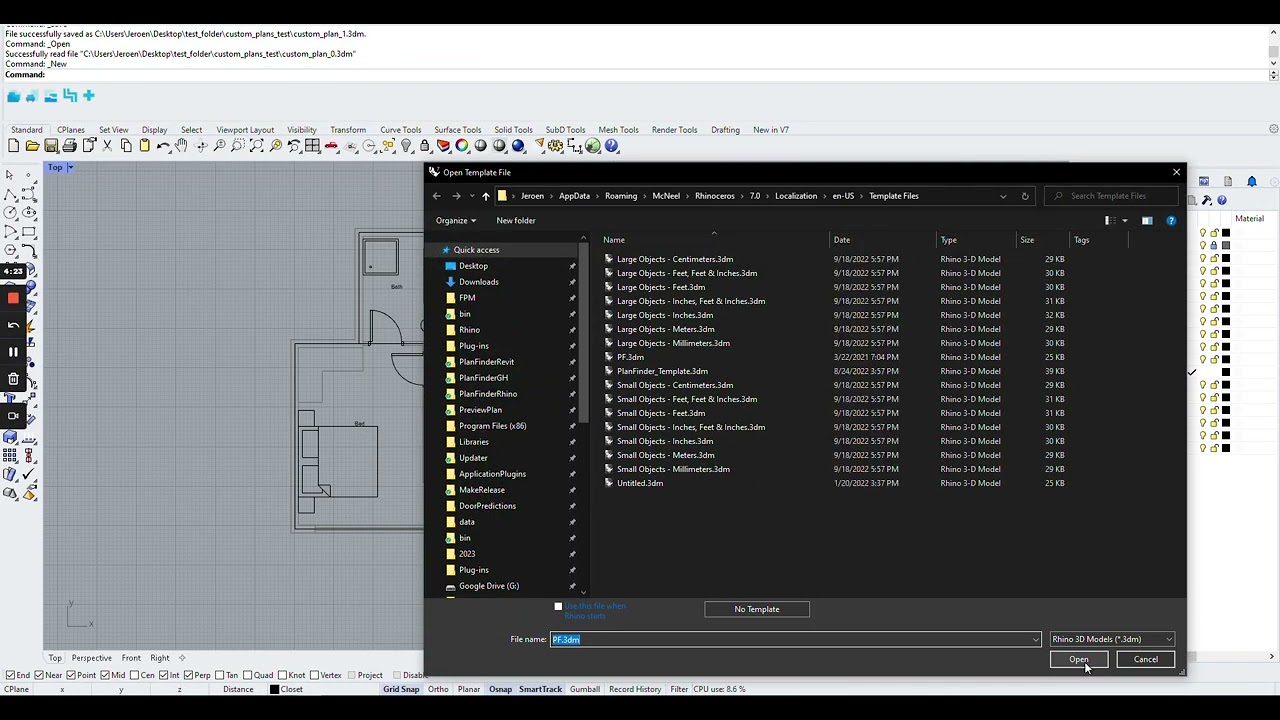Toggle Grid Snap in the status bar

[x=401, y=689]
